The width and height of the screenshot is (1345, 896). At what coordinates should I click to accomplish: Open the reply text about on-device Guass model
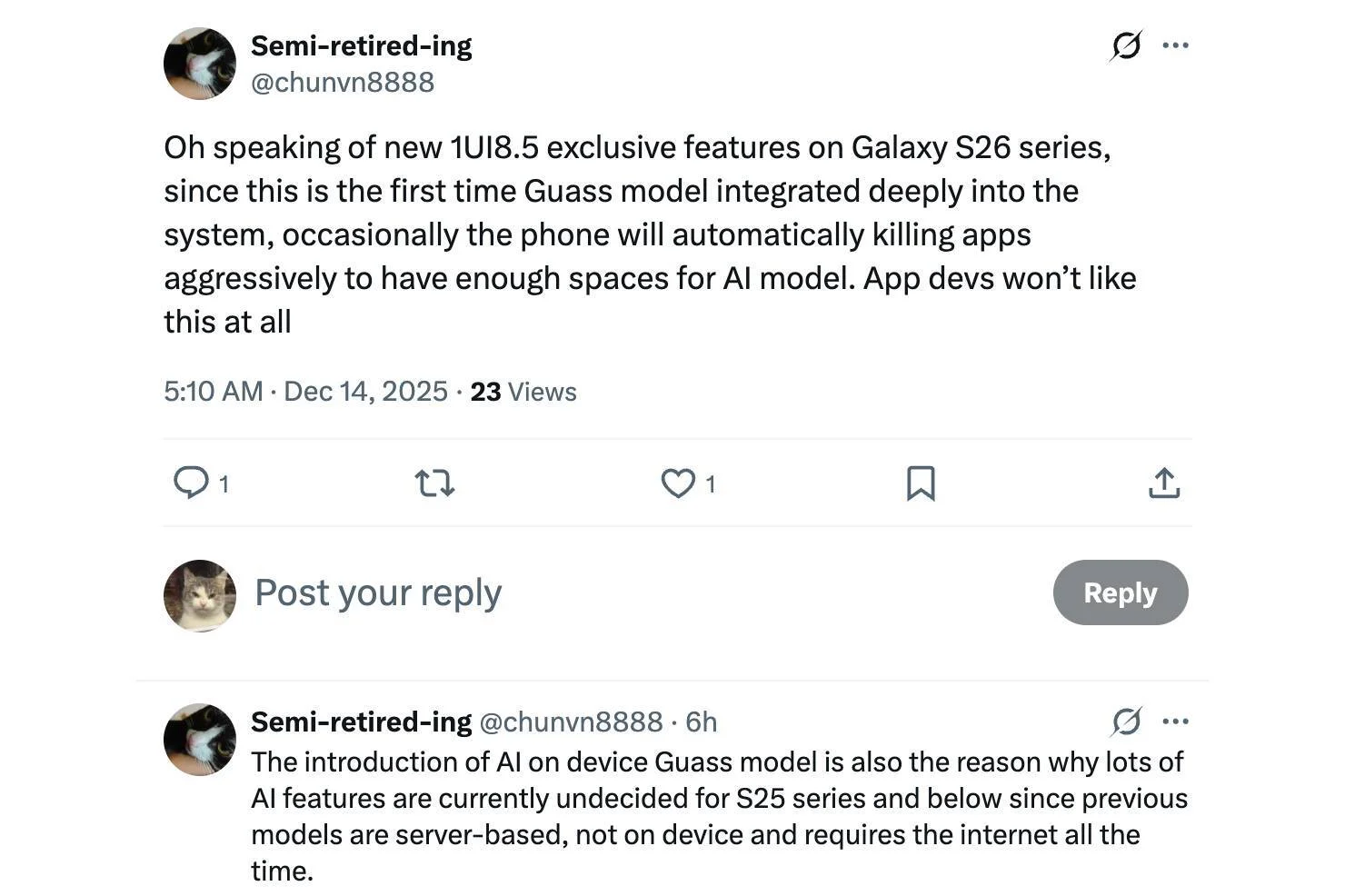tap(718, 815)
